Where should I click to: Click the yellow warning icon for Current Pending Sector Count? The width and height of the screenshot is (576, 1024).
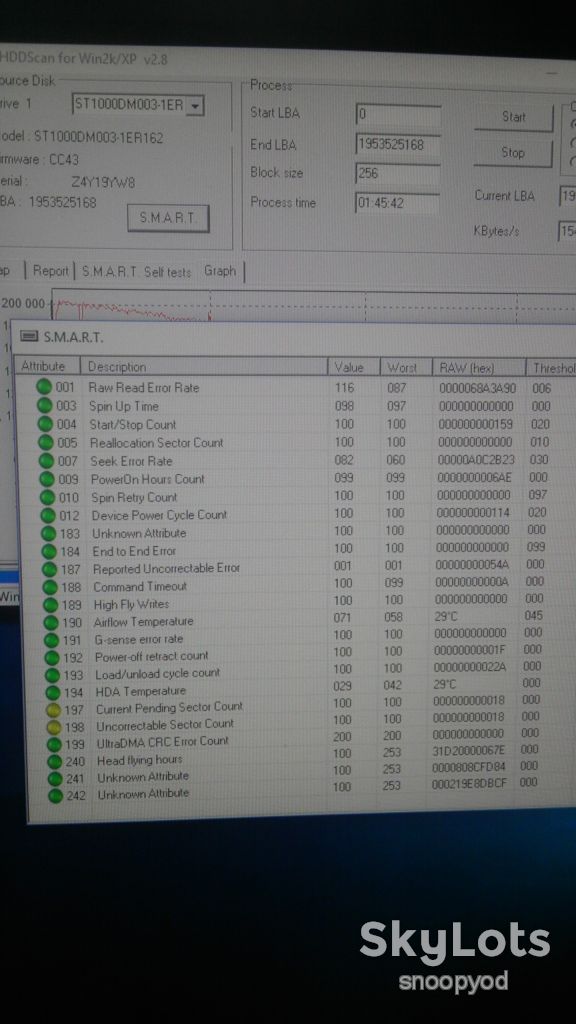[54, 709]
